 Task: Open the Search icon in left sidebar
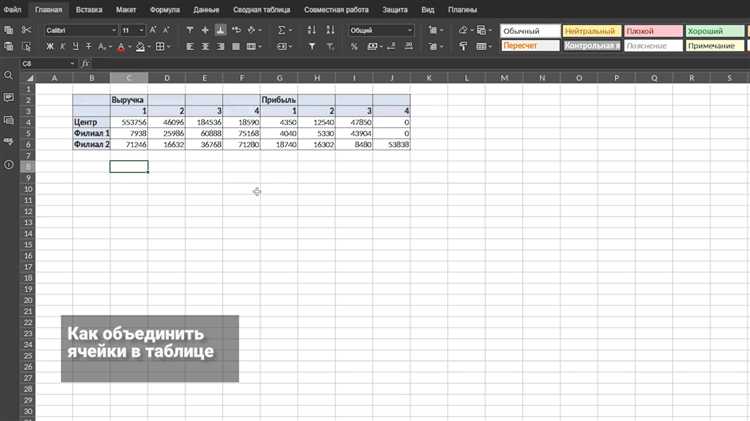coord(8,75)
